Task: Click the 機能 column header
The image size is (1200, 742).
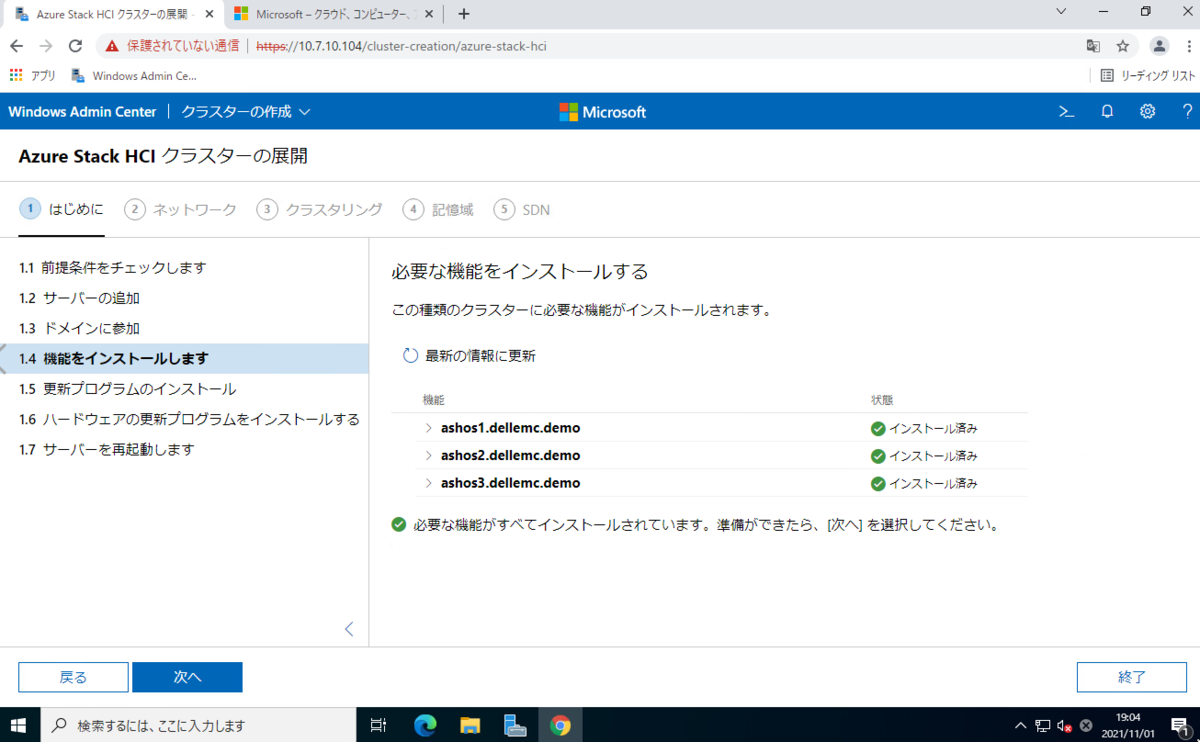Action: point(434,400)
